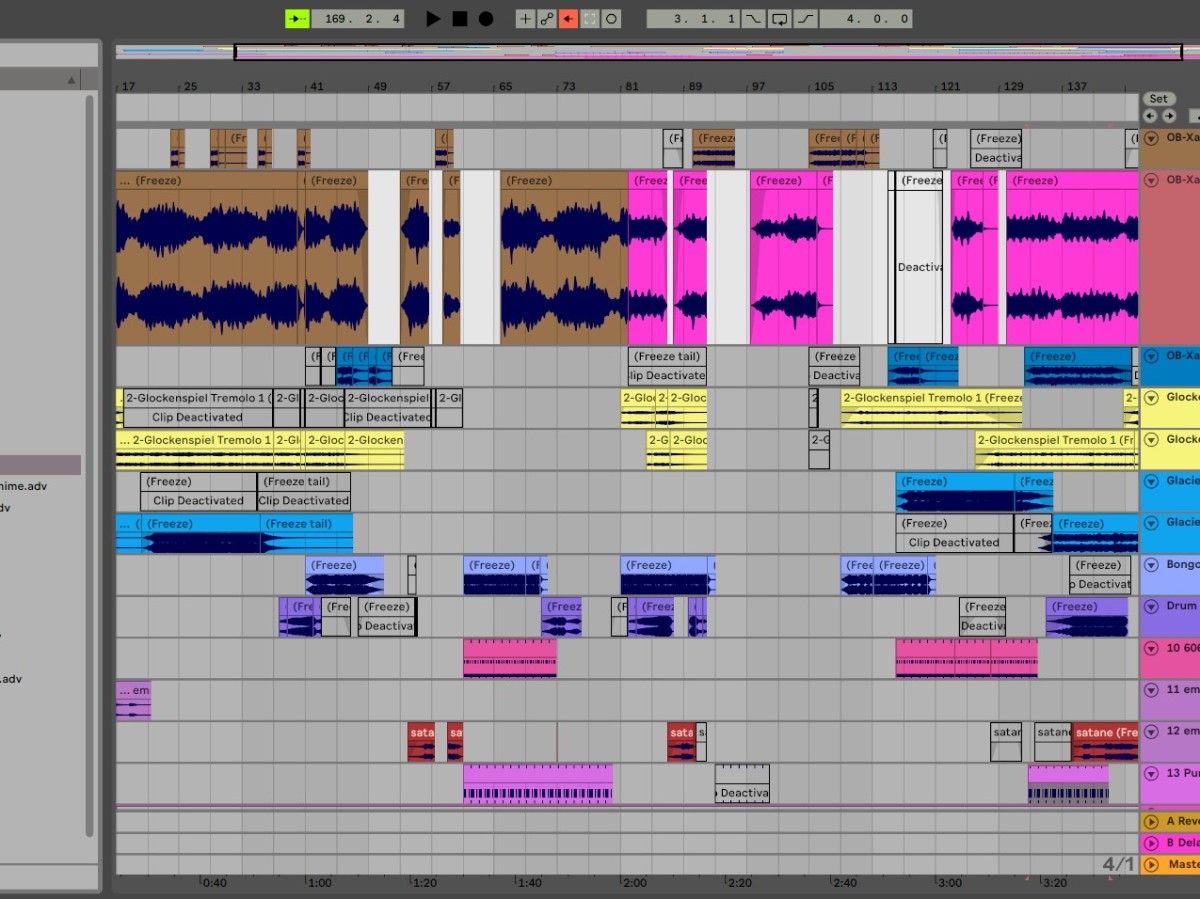The image size is (1200, 899).
Task: Toggle the Automation Arm button
Action: click(x=547, y=19)
